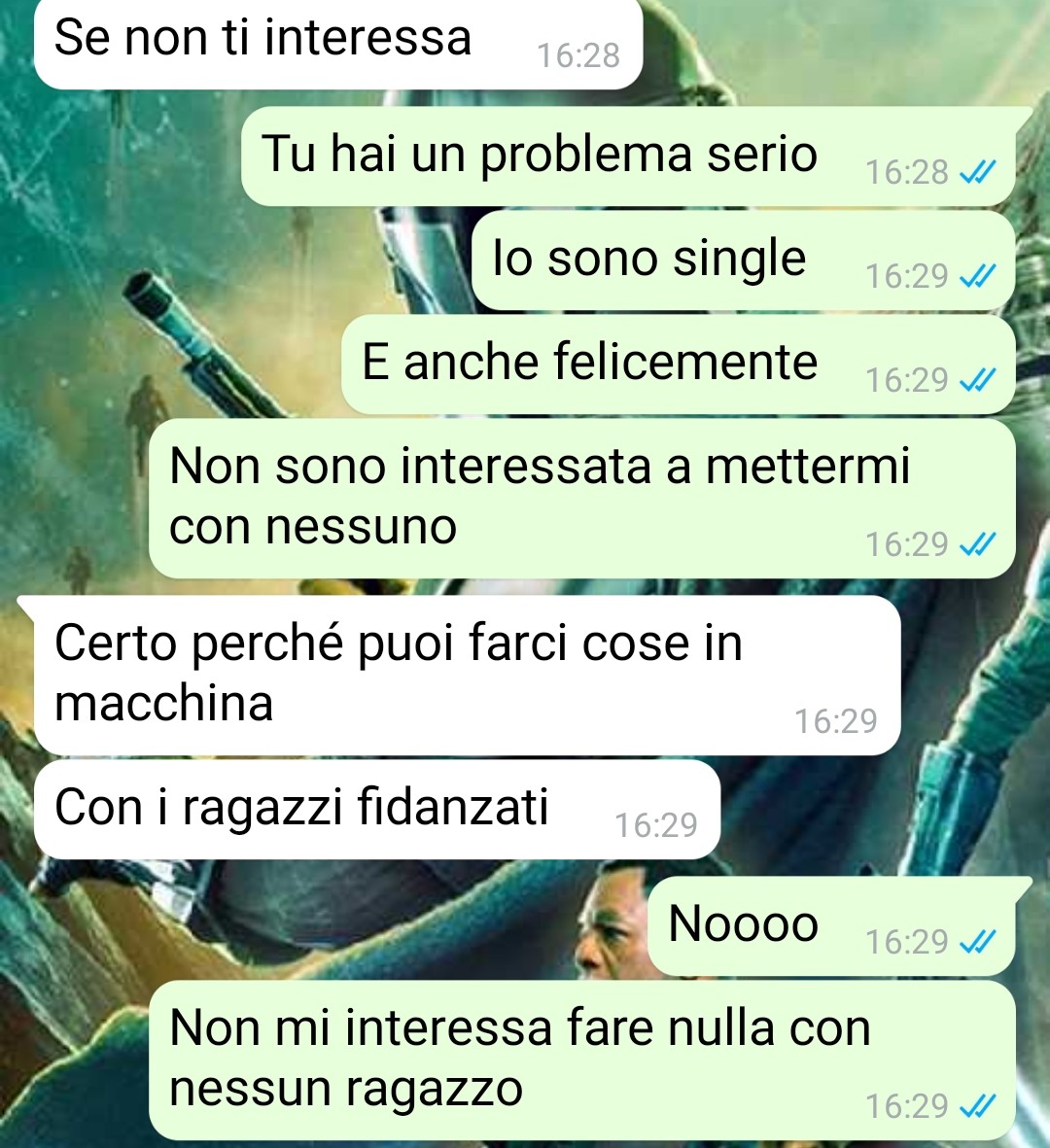
Task: Select the "Se non ti interessa" message bubble
Action: (338, 43)
